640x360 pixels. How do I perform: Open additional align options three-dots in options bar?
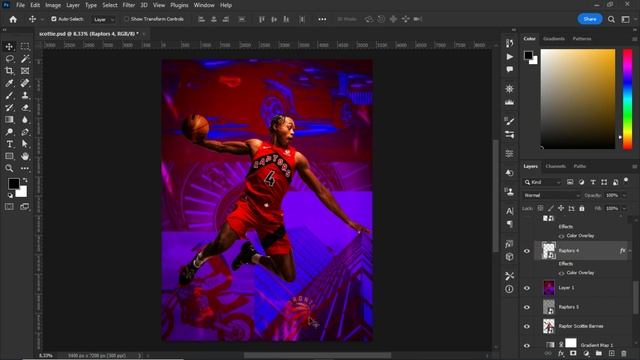[x=322, y=19]
